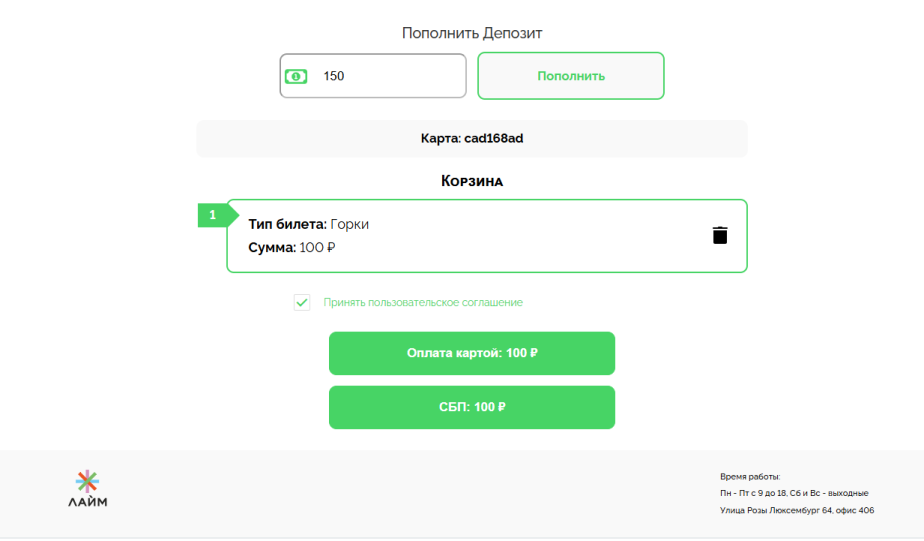The height and width of the screenshot is (541, 924).
Task: Click the Карта: cad168ad card bar
Action: [x=472, y=138]
